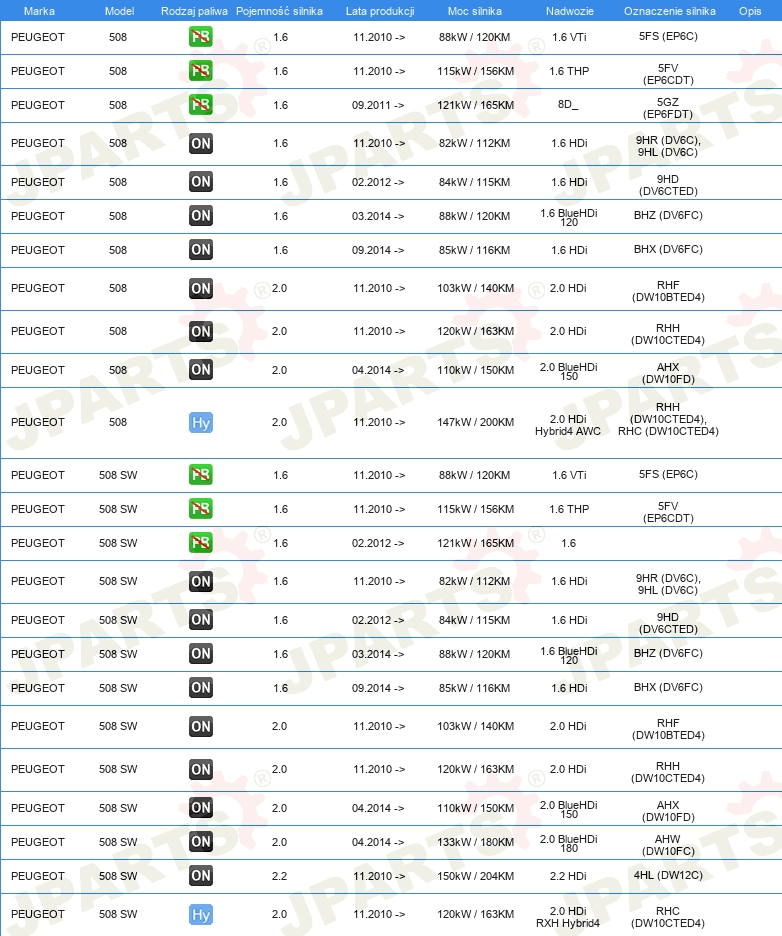Click the RHH, RHC (DW10CTED4) cell in the 508 hybrid row
782x936 pixels.
pos(668,419)
